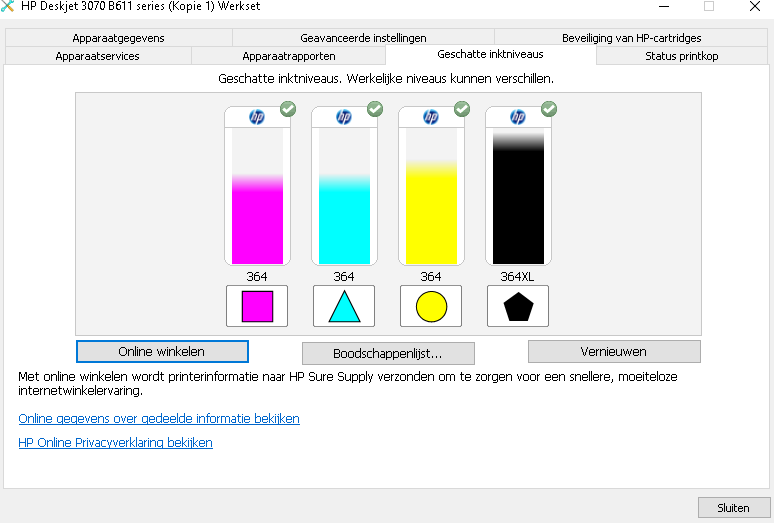This screenshot has height=523, width=774.
Task: Click the 364 label under magenta cartridge
Action: [x=257, y=276]
